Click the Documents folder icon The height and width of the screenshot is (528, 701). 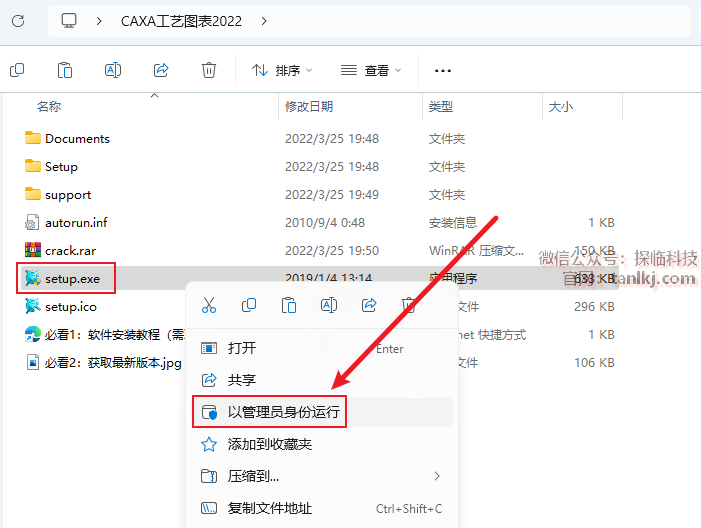pos(33,138)
